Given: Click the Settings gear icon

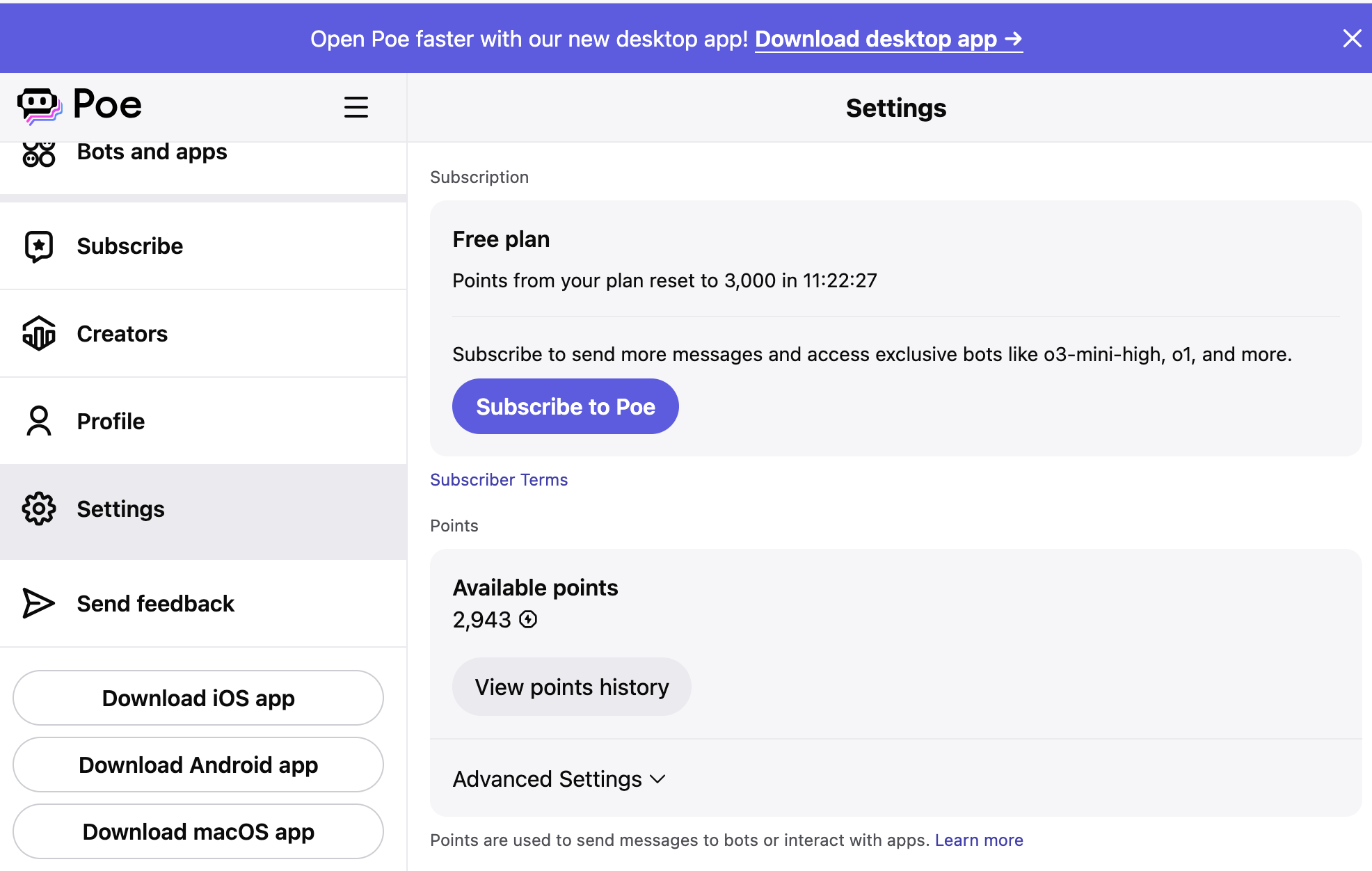Looking at the screenshot, I should 39,509.
